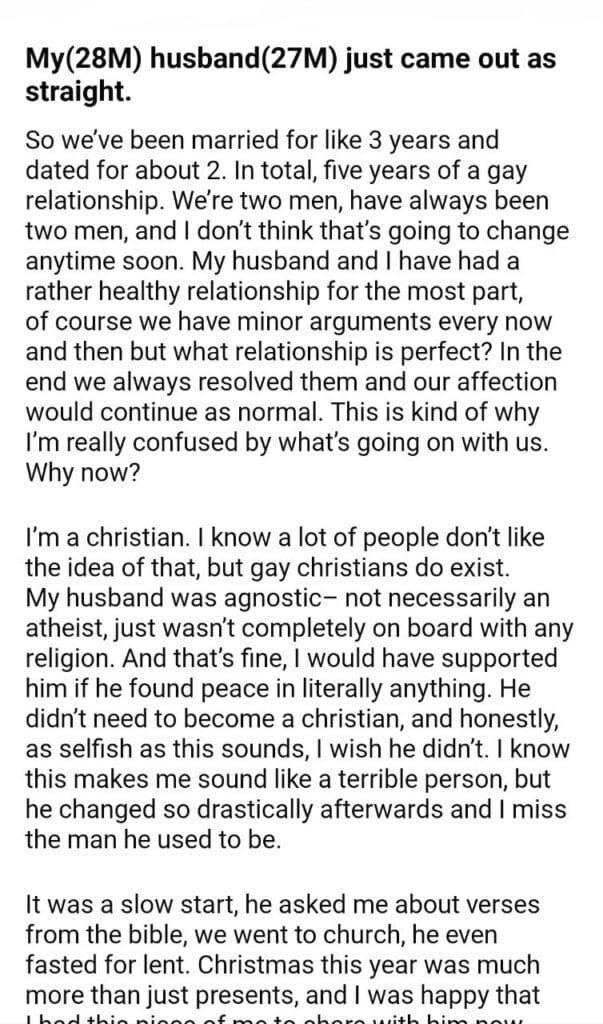Click "(28M)" in the post title
Image resolution: width=603 pixels, height=1024 pixels.
[x=94, y=59]
